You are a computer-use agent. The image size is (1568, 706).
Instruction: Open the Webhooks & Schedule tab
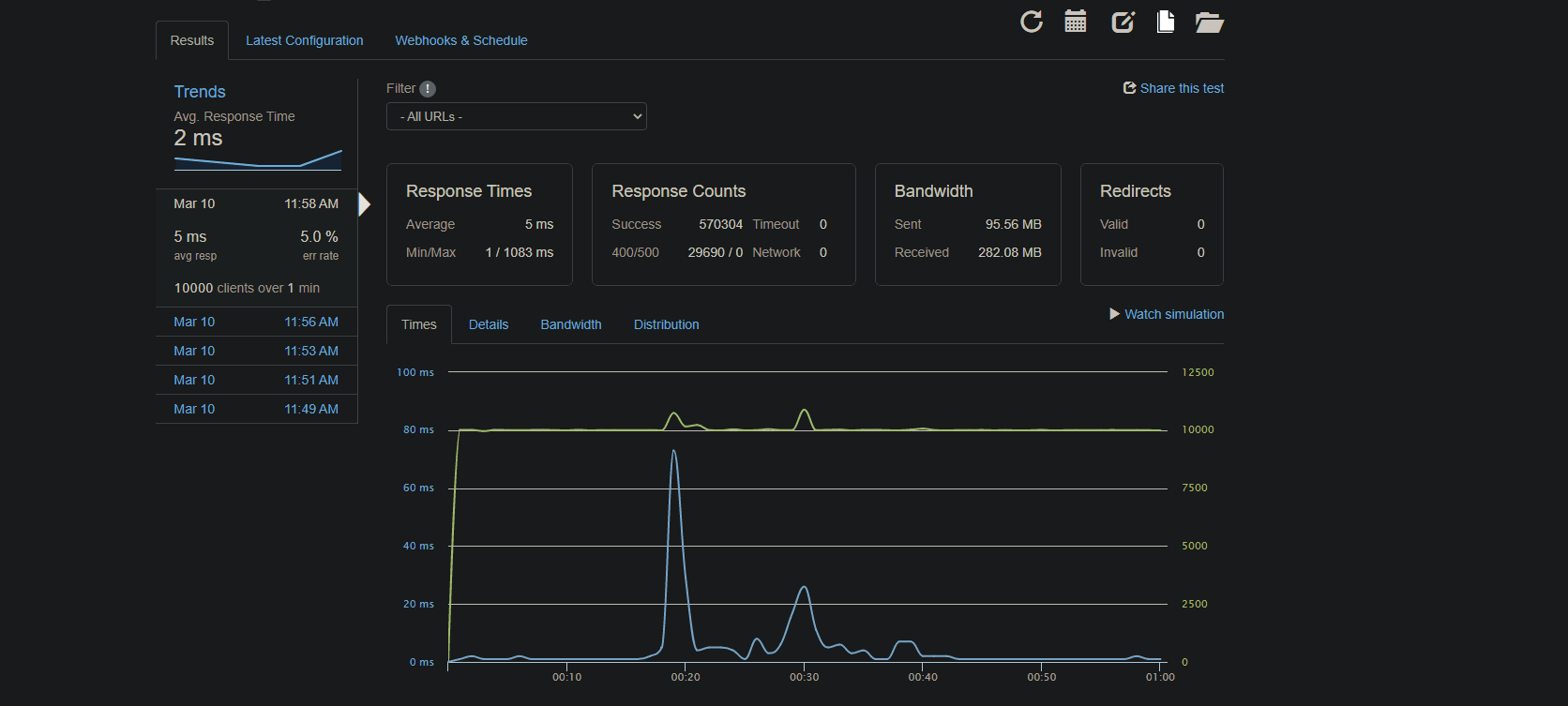[461, 40]
